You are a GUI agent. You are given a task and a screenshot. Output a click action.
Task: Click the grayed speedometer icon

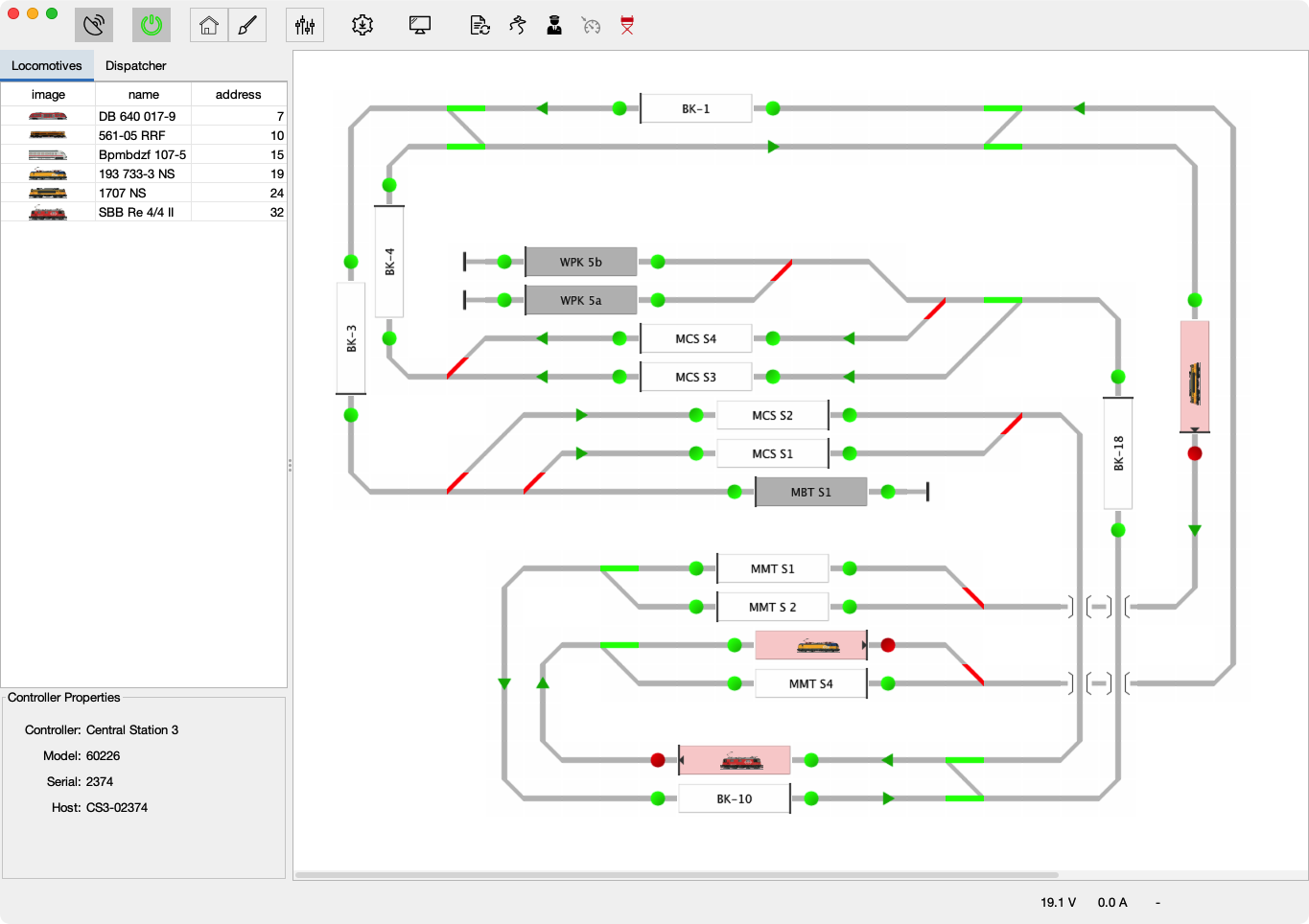point(592,26)
